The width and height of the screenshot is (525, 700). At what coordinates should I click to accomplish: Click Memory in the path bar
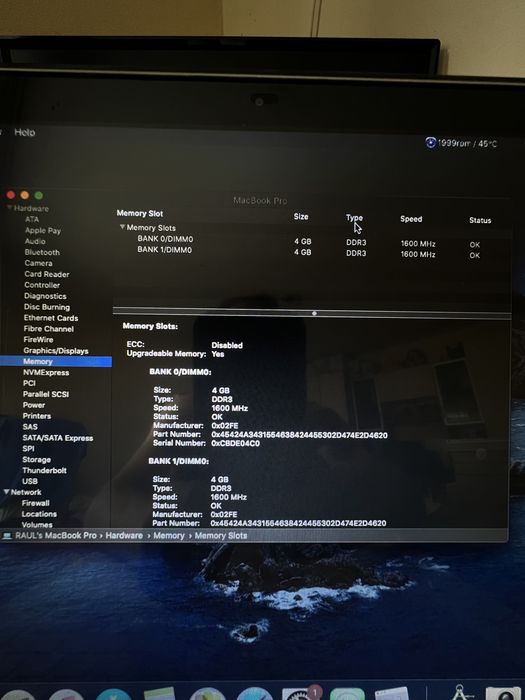169,535
